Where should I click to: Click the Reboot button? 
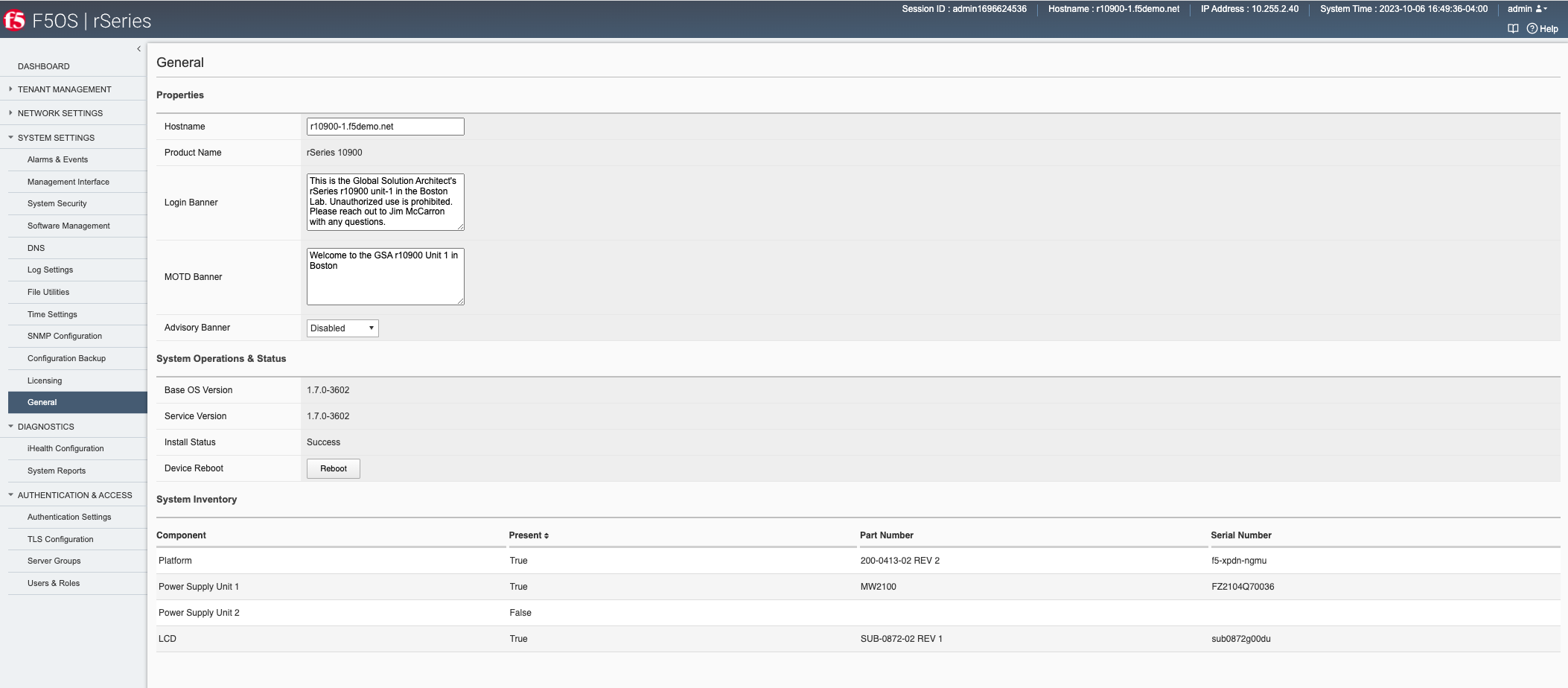tap(334, 468)
